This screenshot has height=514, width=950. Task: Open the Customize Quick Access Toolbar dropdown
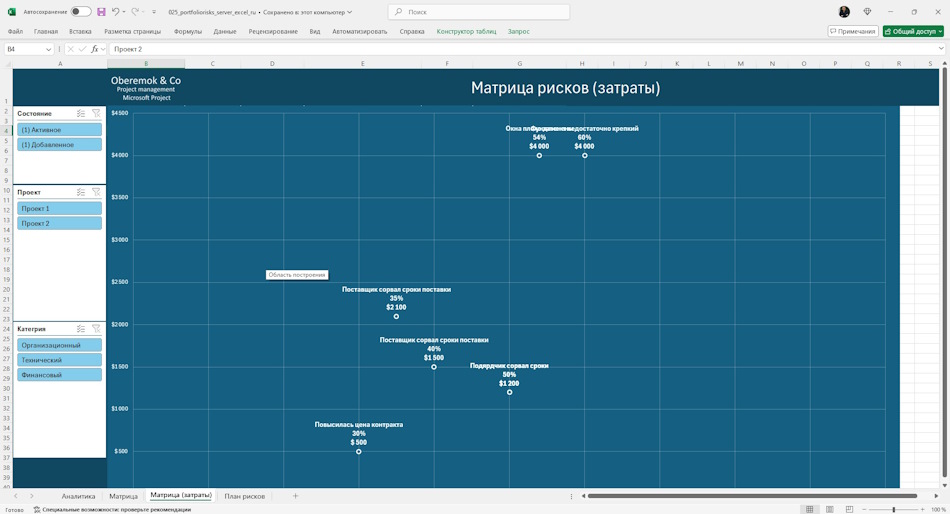(x=154, y=12)
